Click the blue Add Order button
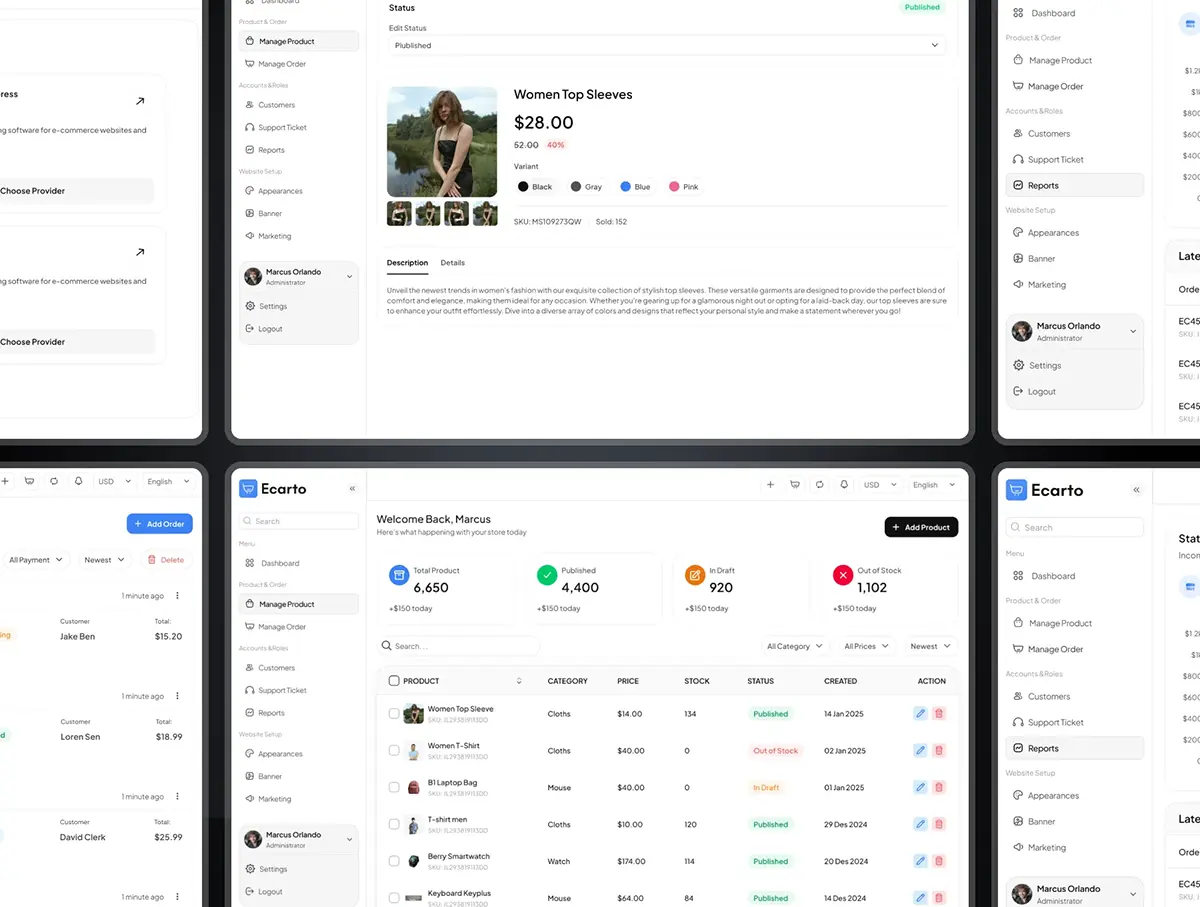 click(x=159, y=524)
